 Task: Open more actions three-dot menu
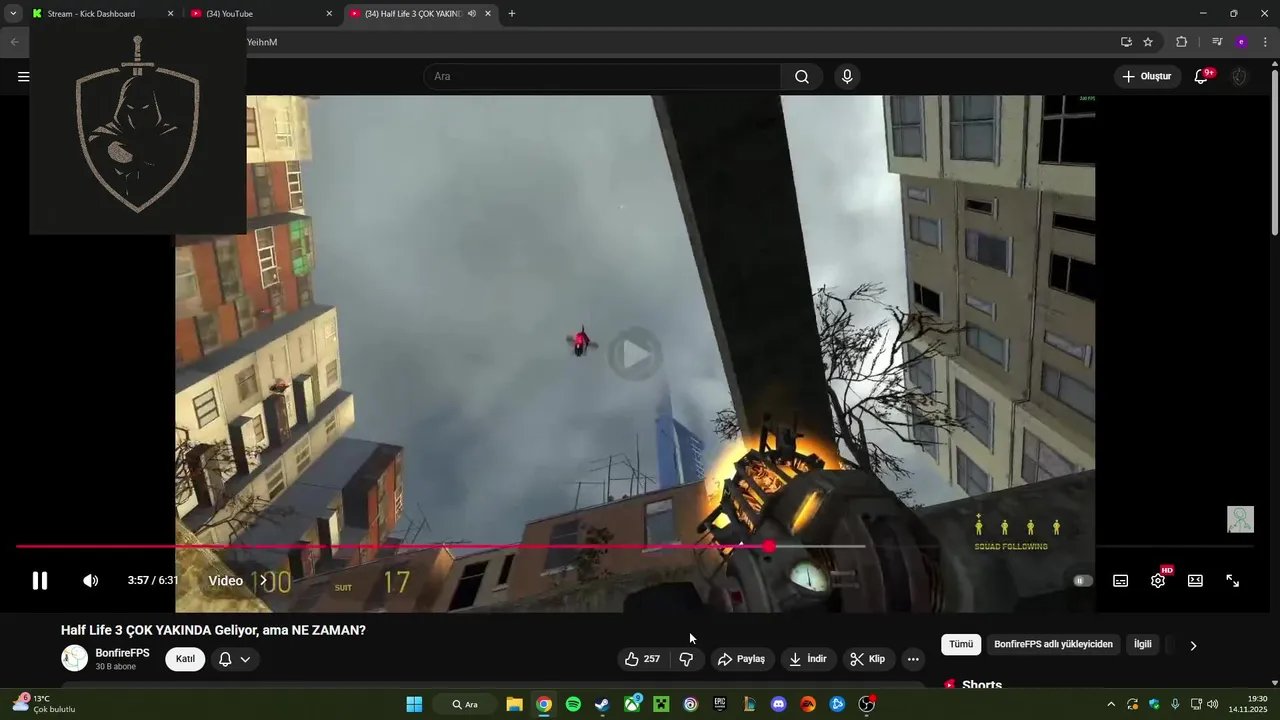(x=913, y=659)
